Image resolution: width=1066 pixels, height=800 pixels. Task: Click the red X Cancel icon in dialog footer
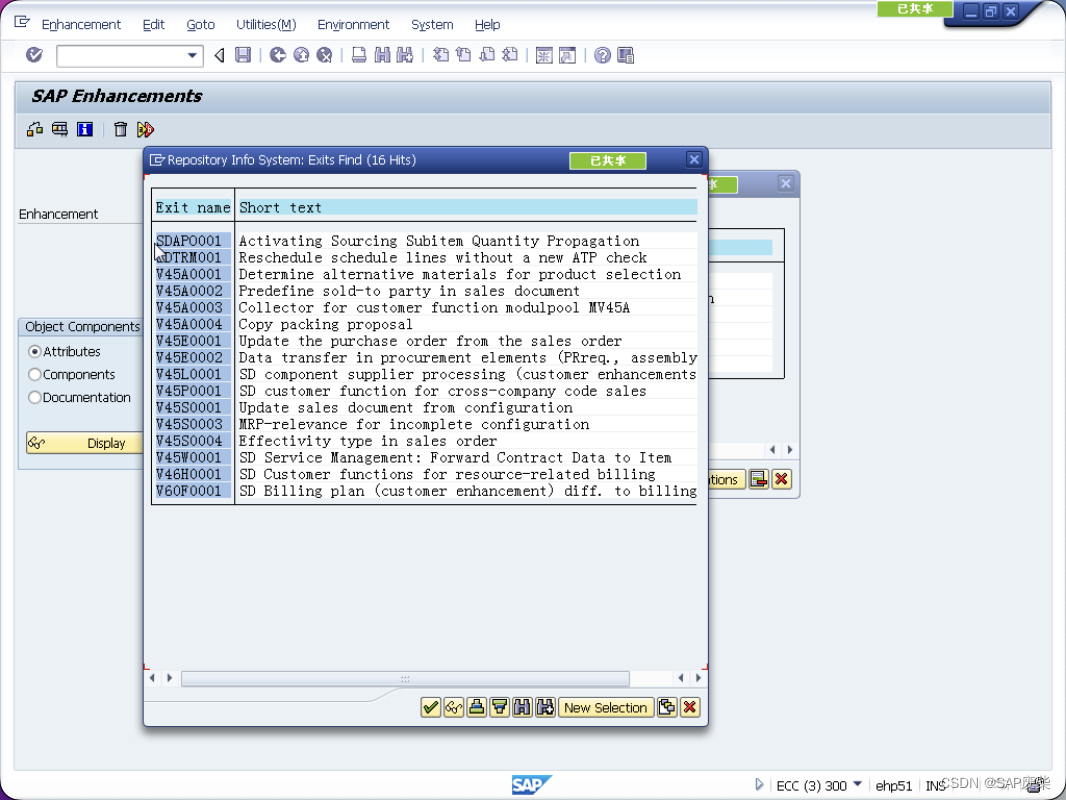pos(690,708)
